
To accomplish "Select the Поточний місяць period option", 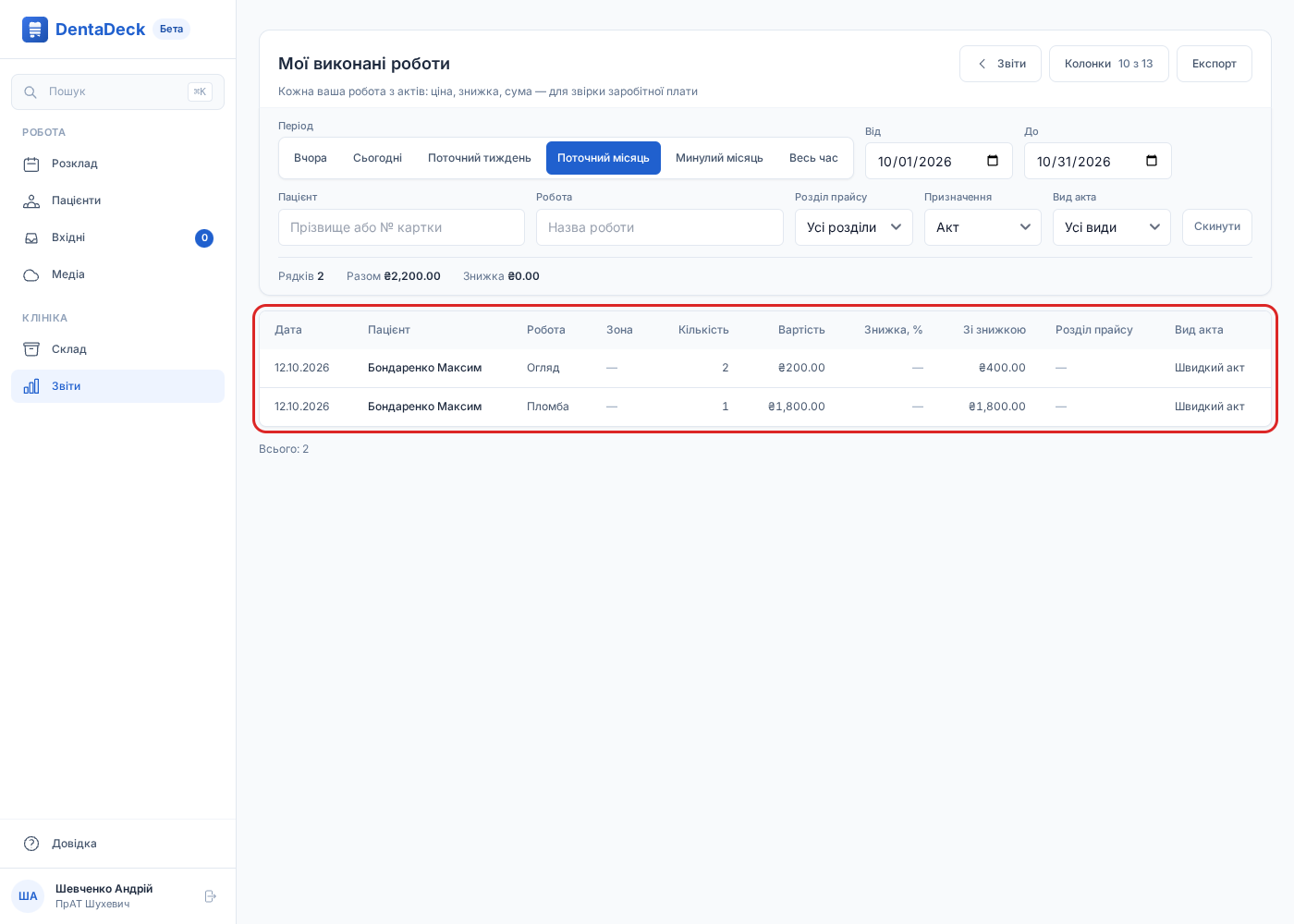I will [604, 158].
